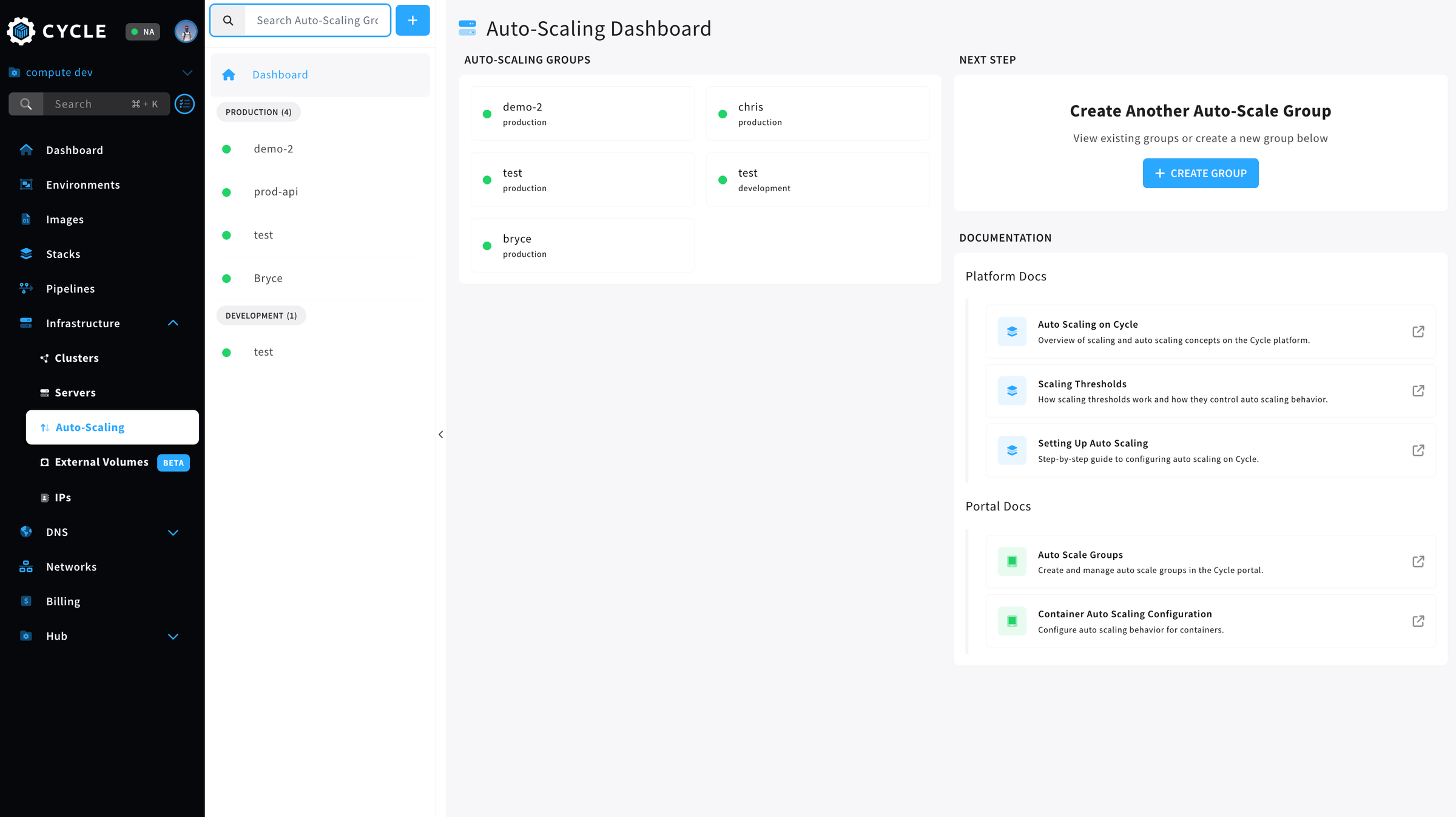1456x817 pixels.
Task: Click the PRODUCTION (4) group label
Action: [x=258, y=112]
